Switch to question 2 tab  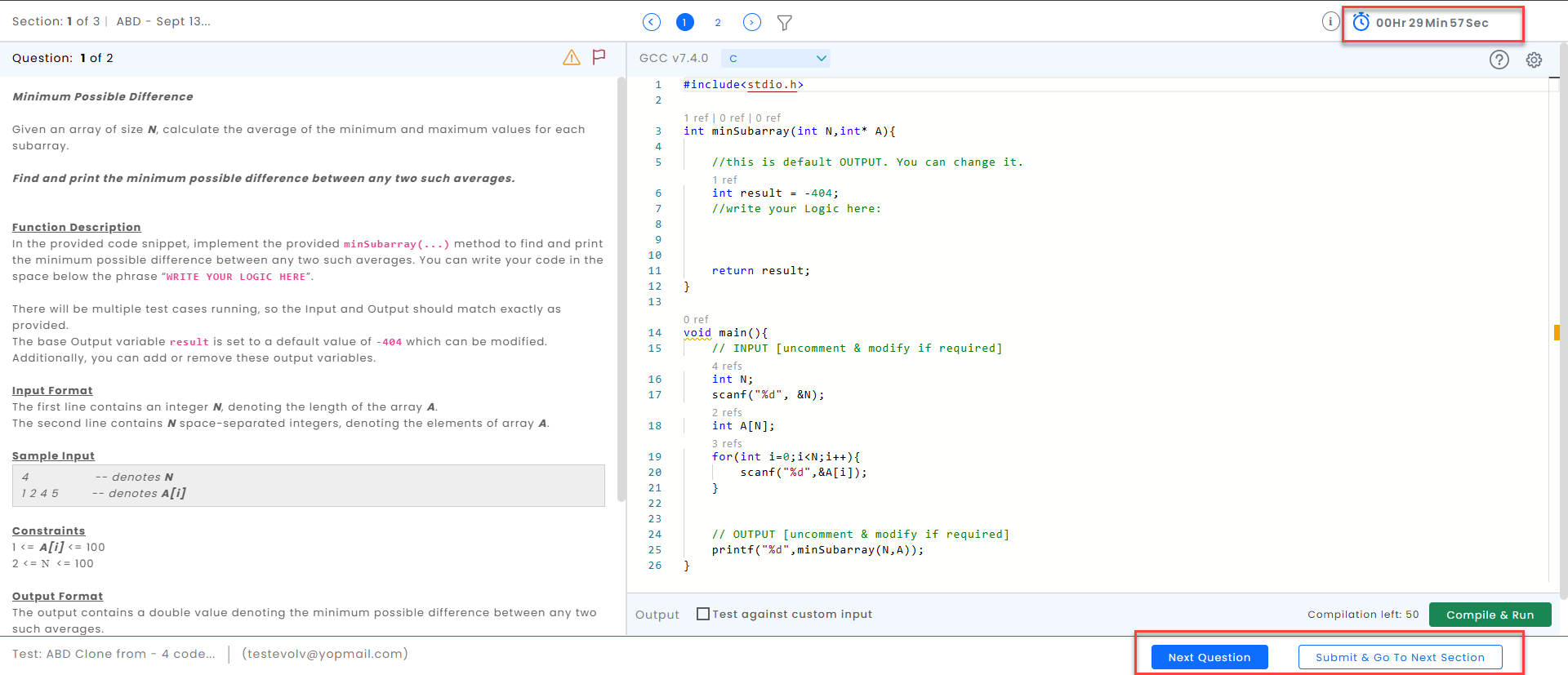pos(718,23)
